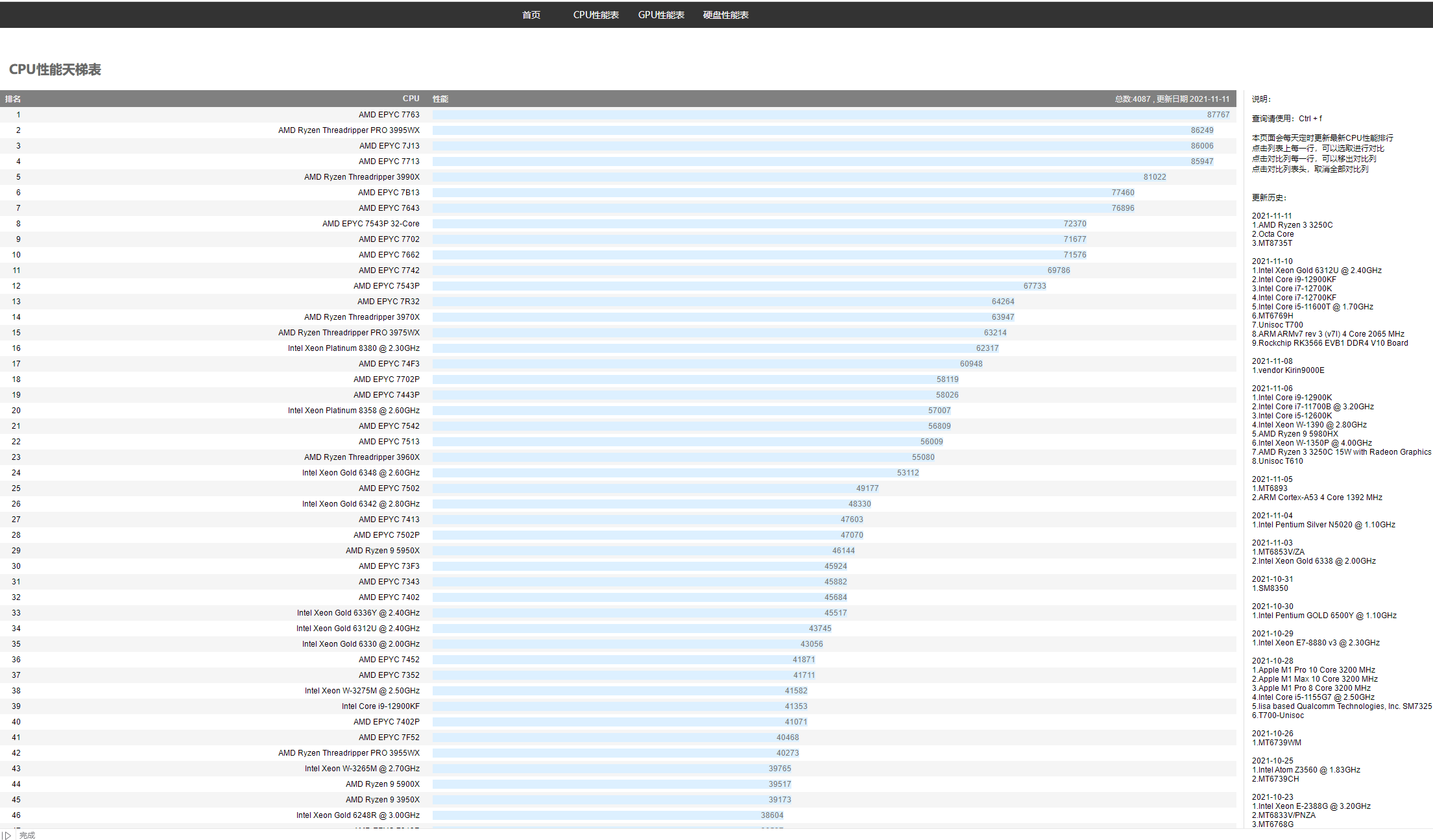Viewport: 1433px width, 840px height.
Task: Select the AMD EPYC 7742 row
Action: pyautogui.click(x=618, y=270)
